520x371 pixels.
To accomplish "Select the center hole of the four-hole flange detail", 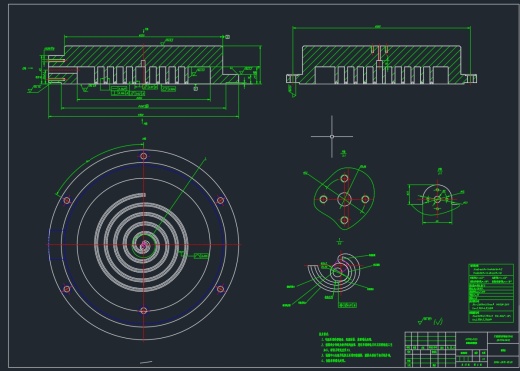I will tap(344, 199).
